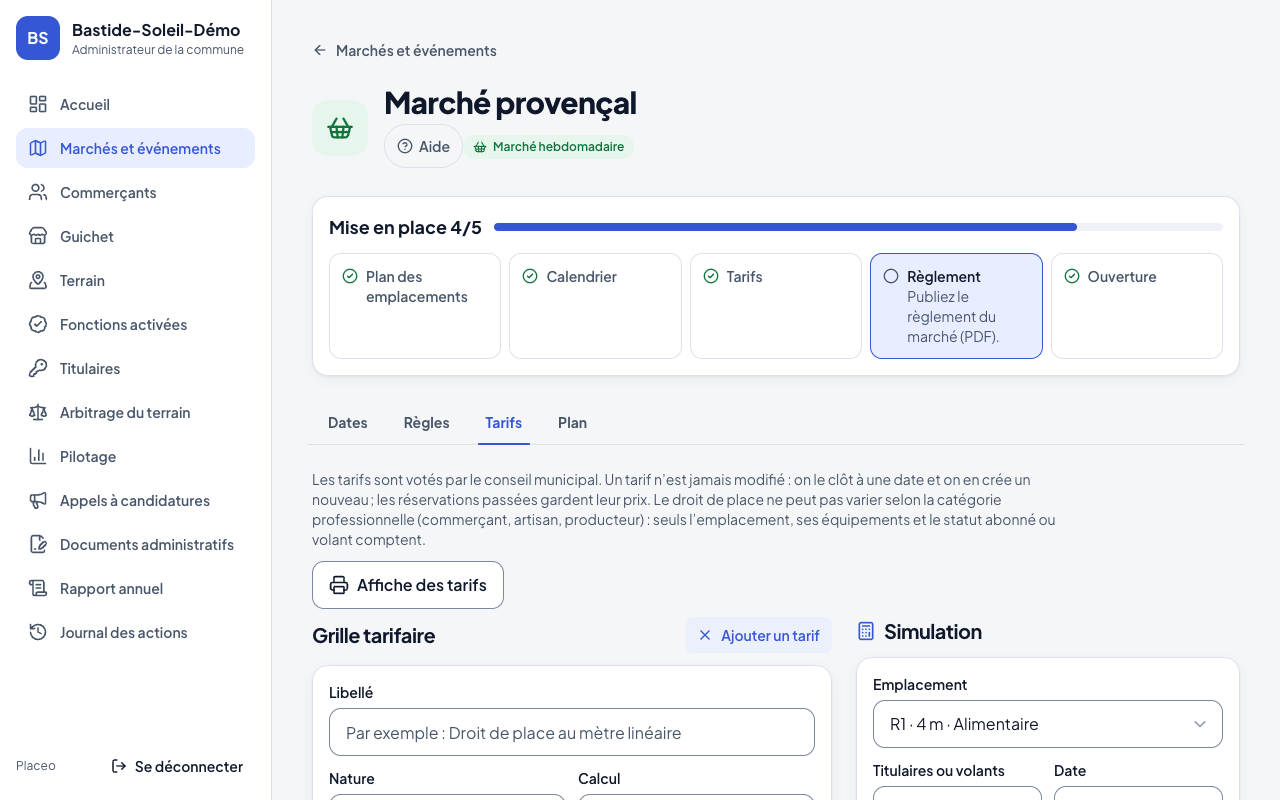Open the checked Plan des emplacements step

click(415, 306)
